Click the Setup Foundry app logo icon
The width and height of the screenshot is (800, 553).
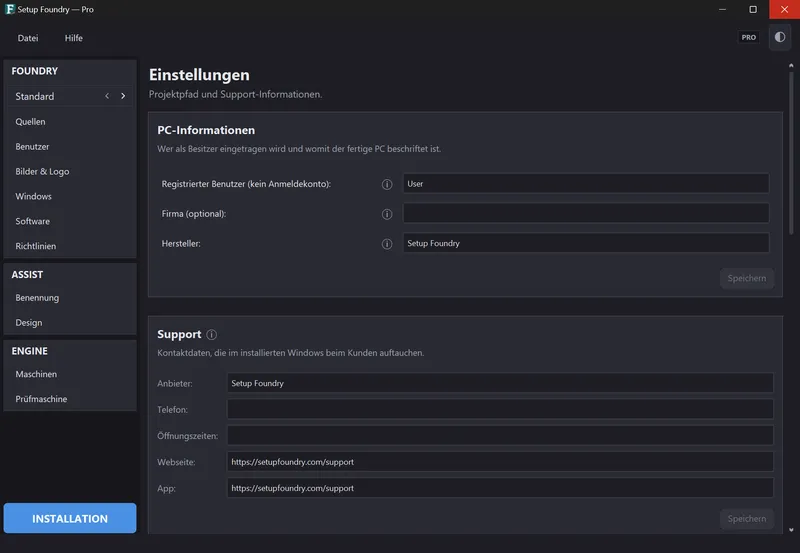9,9
